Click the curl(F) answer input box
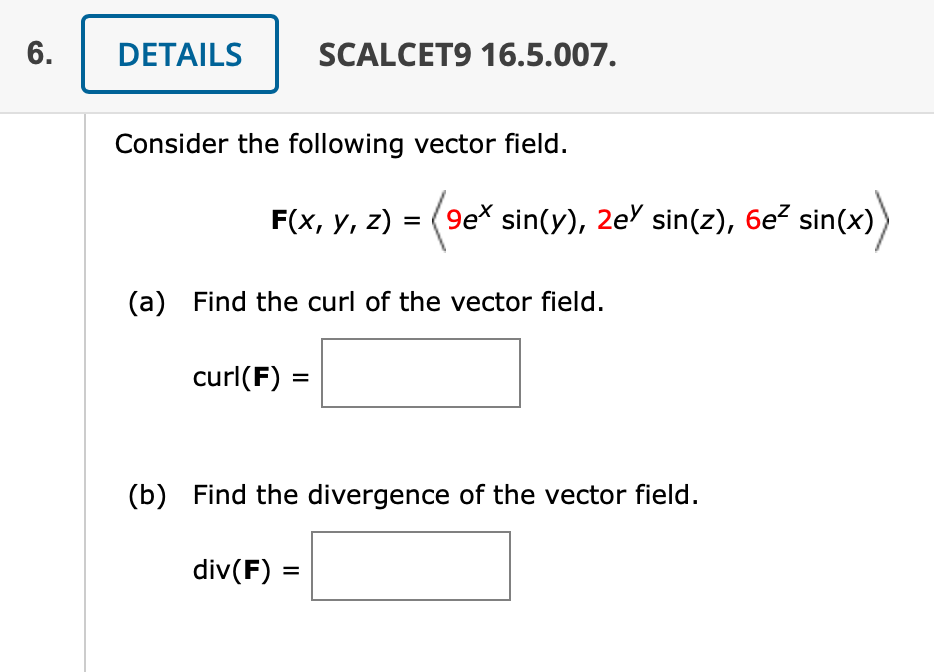The height and width of the screenshot is (672, 934). coord(420,373)
